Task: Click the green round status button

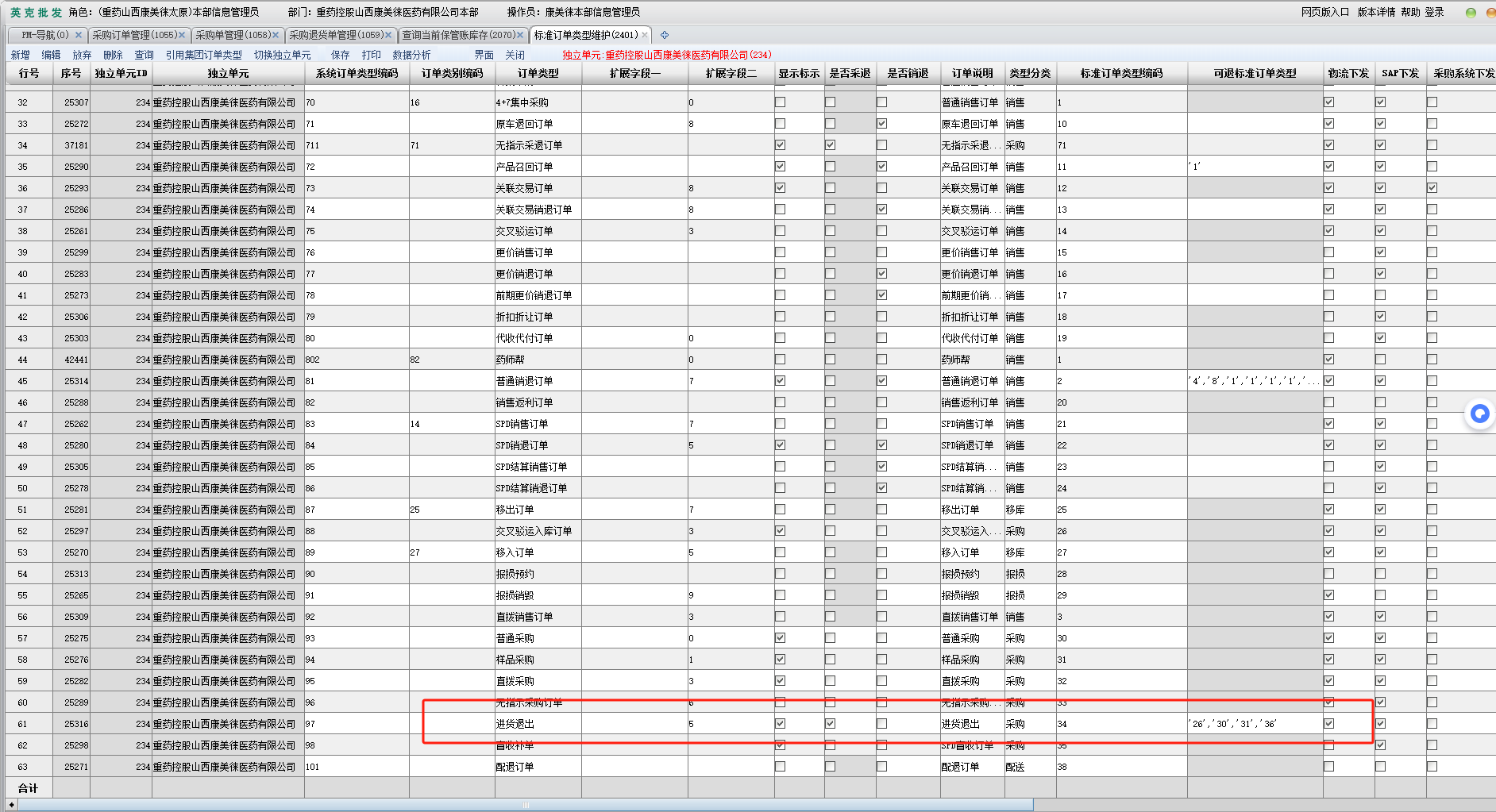Action: click(x=1471, y=13)
